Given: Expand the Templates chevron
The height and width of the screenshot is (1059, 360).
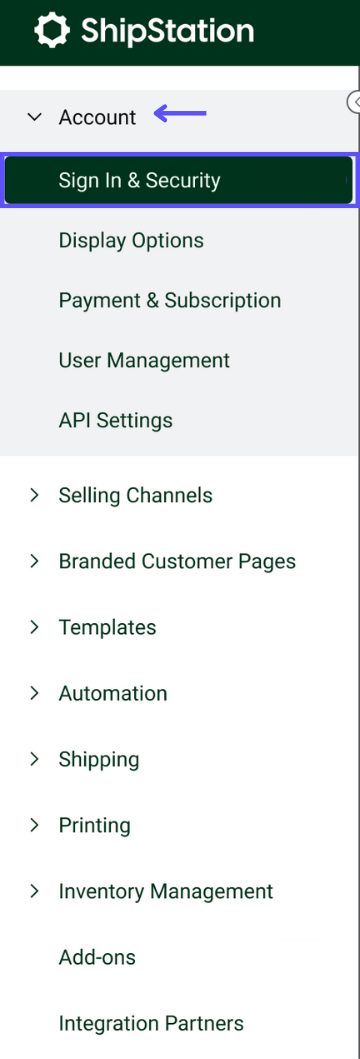Looking at the screenshot, I should pyautogui.click(x=34, y=627).
